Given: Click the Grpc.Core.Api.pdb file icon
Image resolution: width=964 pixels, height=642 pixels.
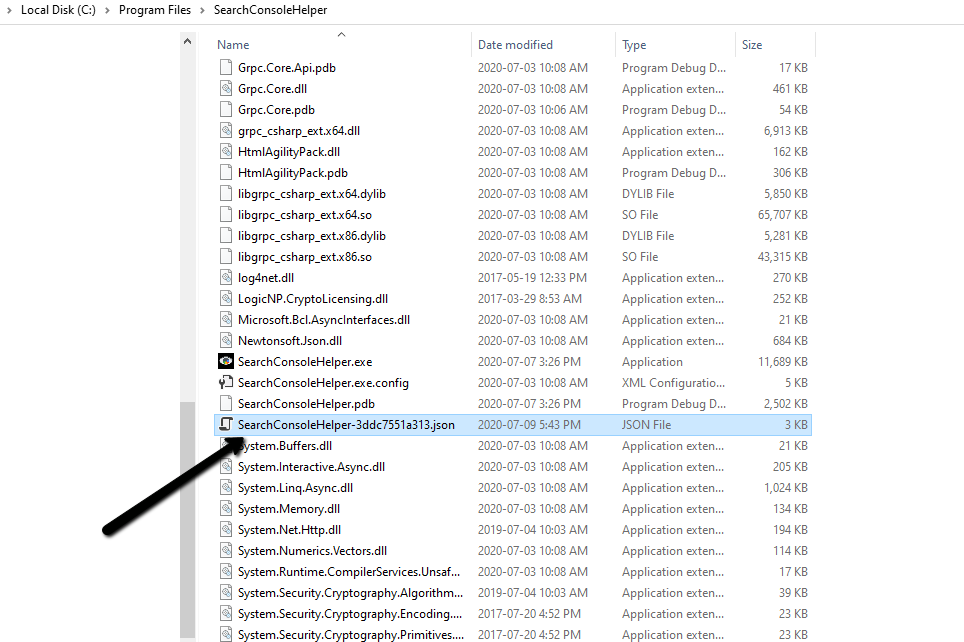Looking at the screenshot, I should tap(226, 68).
